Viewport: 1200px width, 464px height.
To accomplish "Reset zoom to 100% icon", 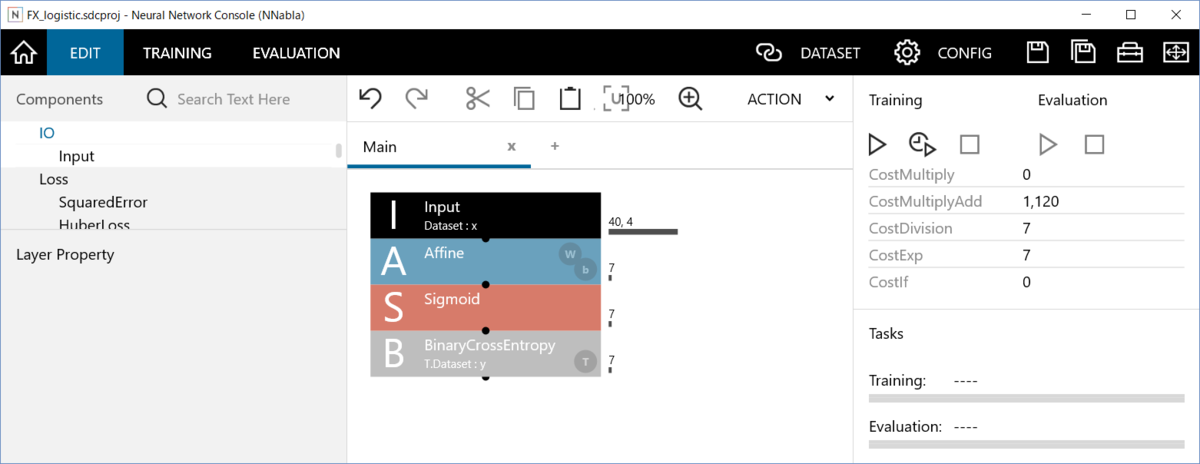I will pyautogui.click(x=629, y=99).
